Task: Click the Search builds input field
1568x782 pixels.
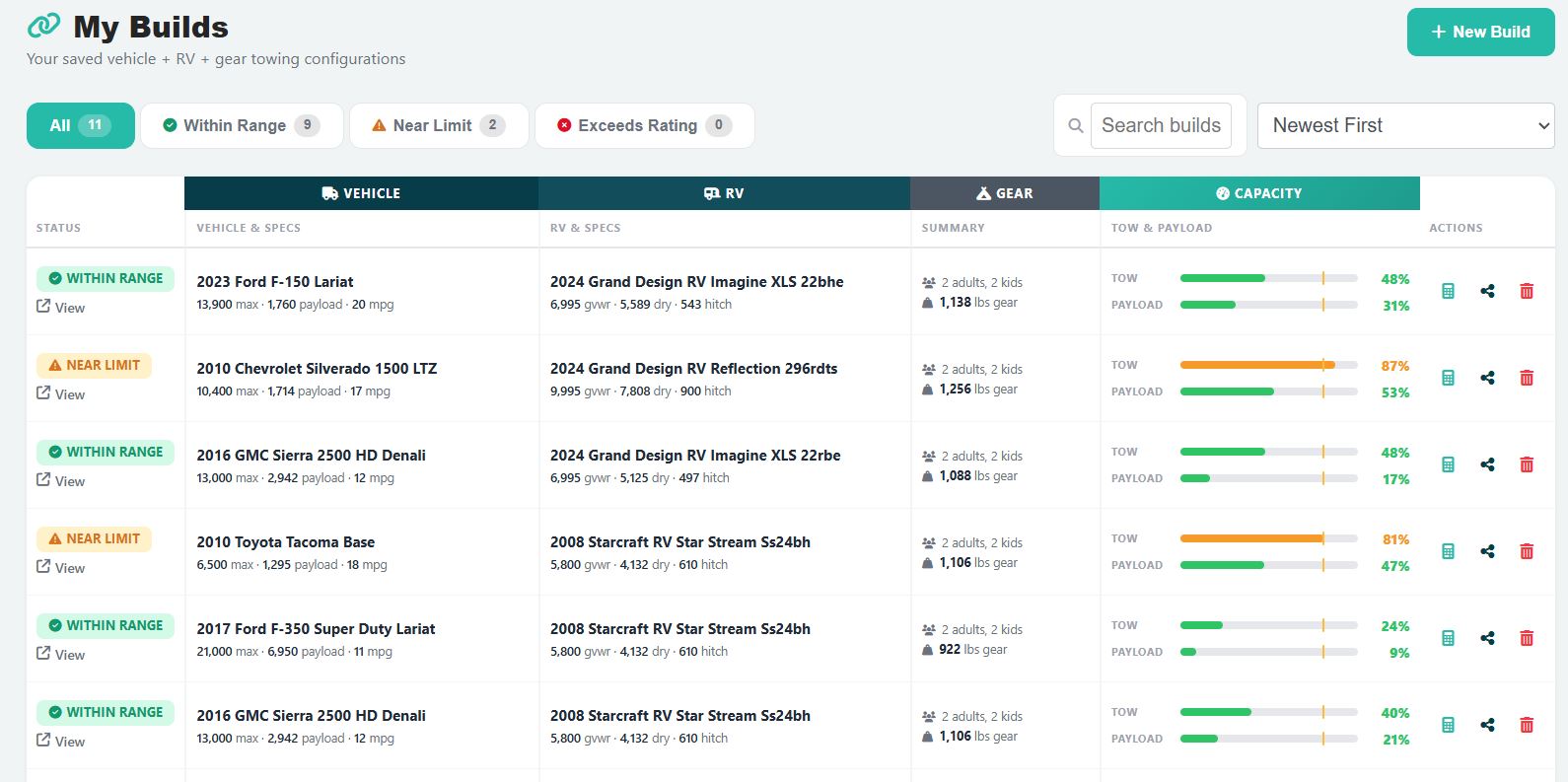Action: coord(1161,126)
